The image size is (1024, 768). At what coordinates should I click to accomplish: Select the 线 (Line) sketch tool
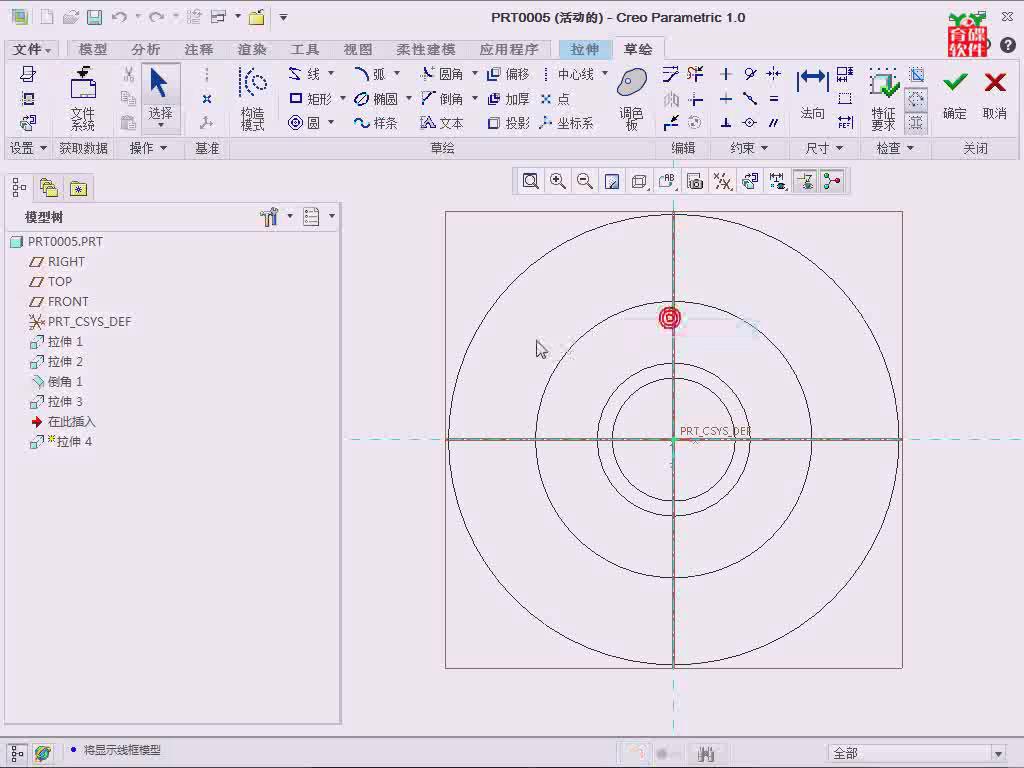(304, 74)
